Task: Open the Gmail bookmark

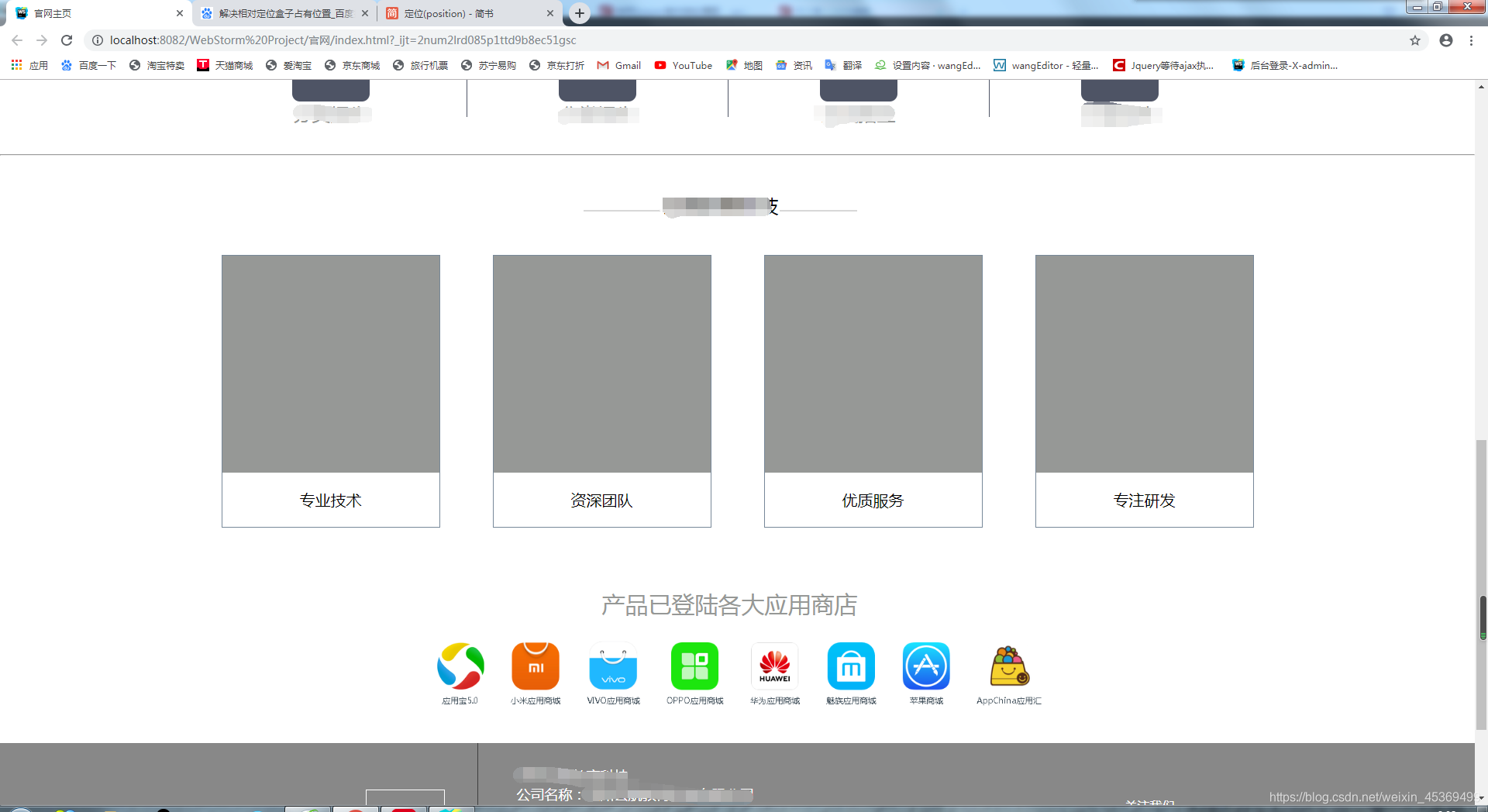Action: point(619,65)
